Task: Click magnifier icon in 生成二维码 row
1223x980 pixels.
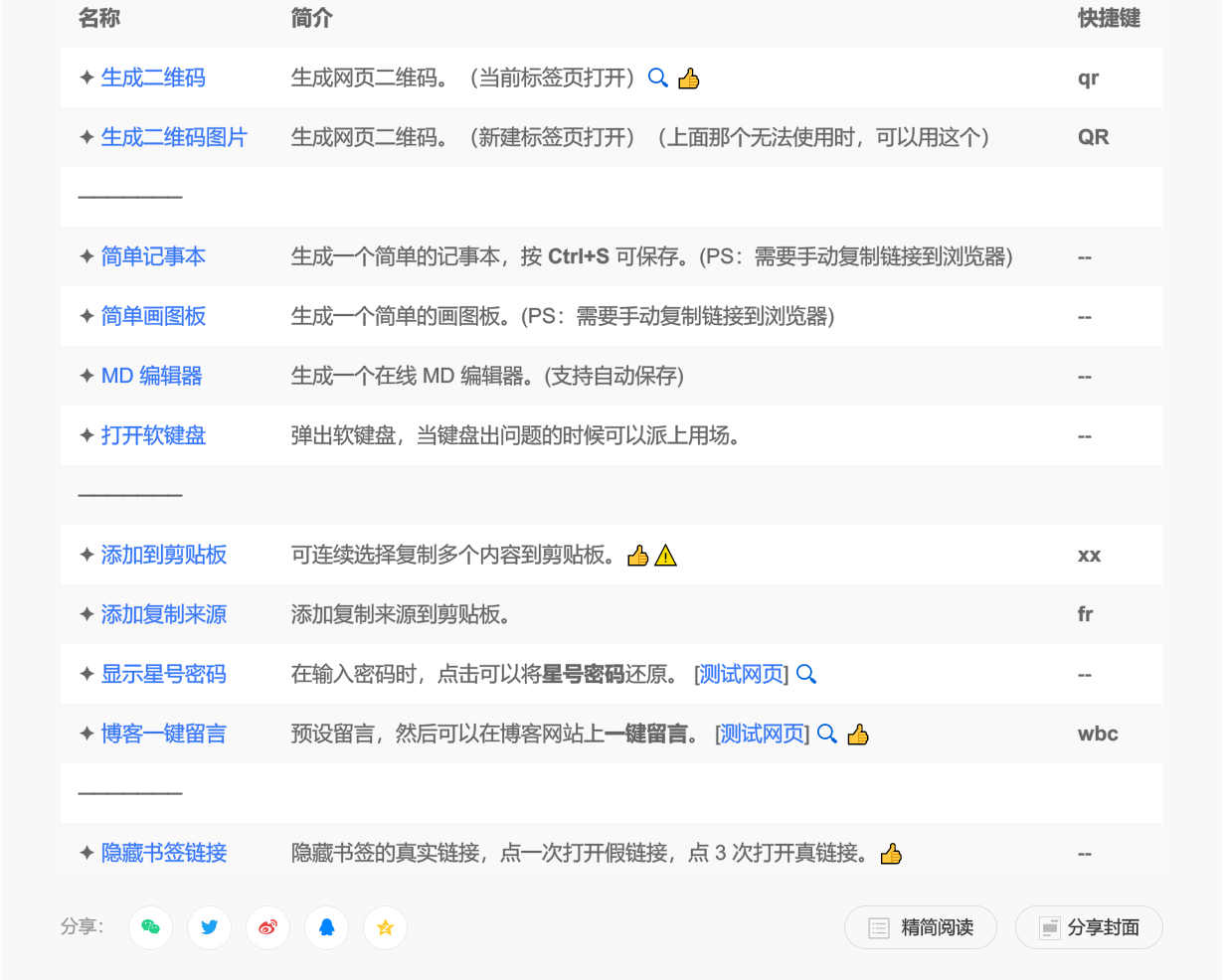Action: click(657, 78)
